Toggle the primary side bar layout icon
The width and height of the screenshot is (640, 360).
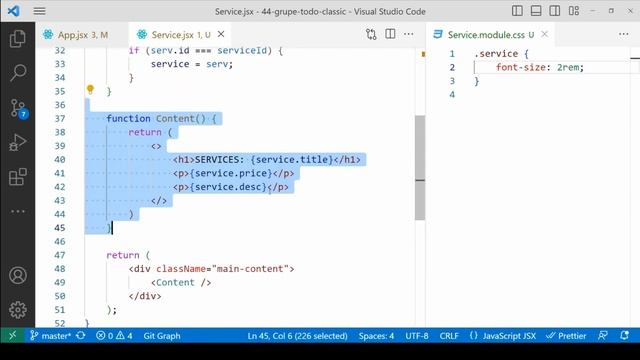(517, 11)
